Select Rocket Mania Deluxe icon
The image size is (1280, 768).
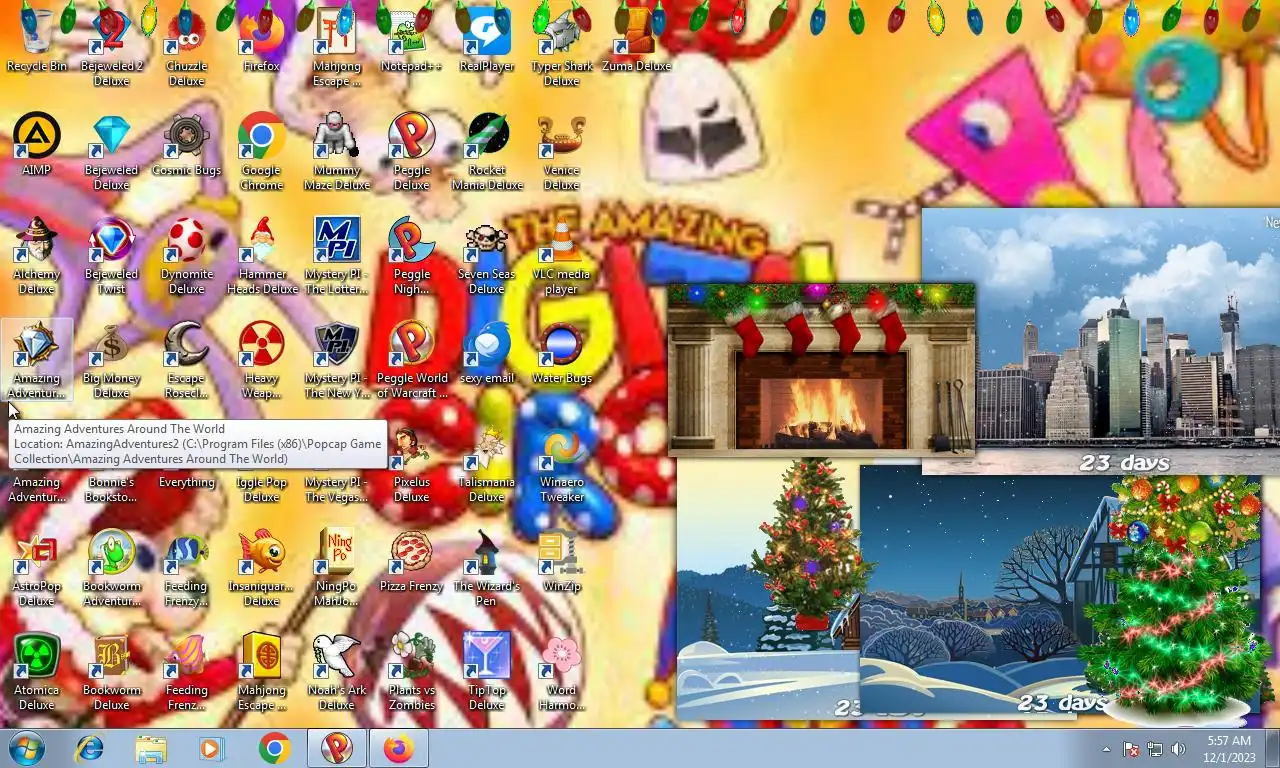[487, 152]
